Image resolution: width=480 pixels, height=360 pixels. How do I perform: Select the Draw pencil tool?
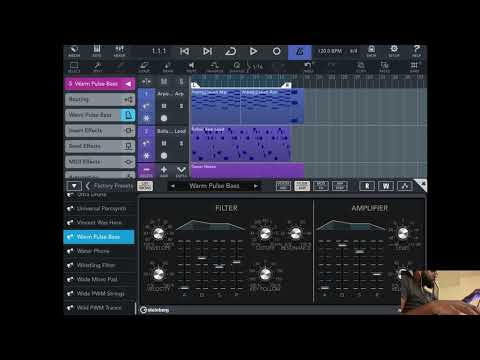(168, 67)
